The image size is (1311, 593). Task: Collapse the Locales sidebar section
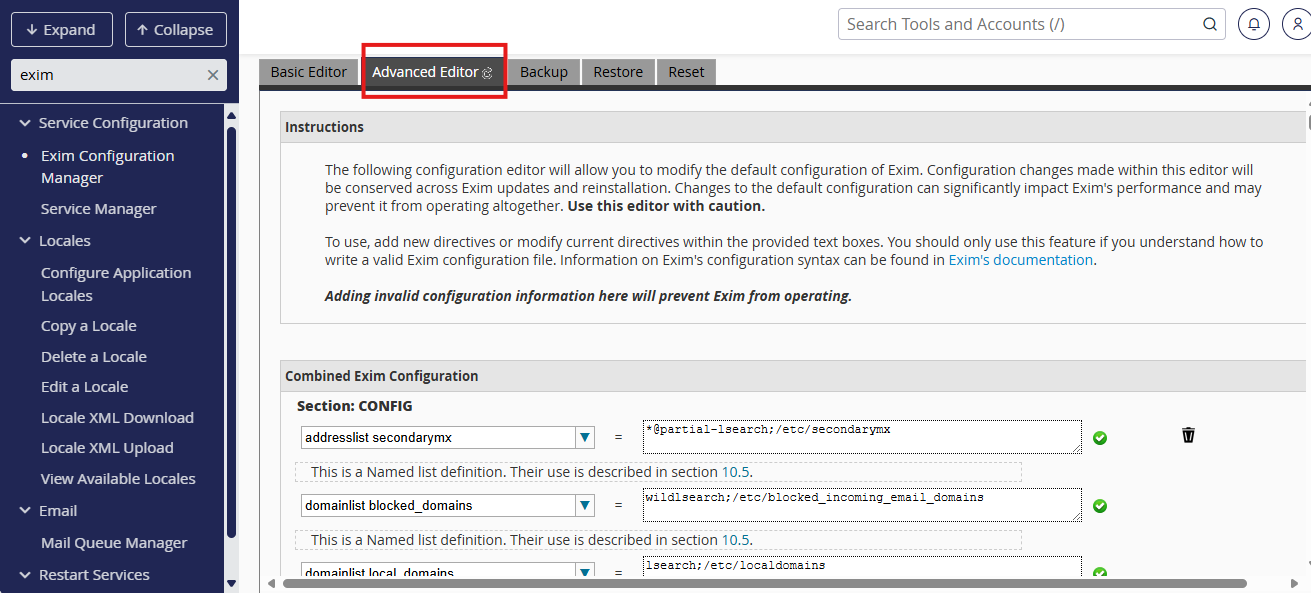coord(25,241)
